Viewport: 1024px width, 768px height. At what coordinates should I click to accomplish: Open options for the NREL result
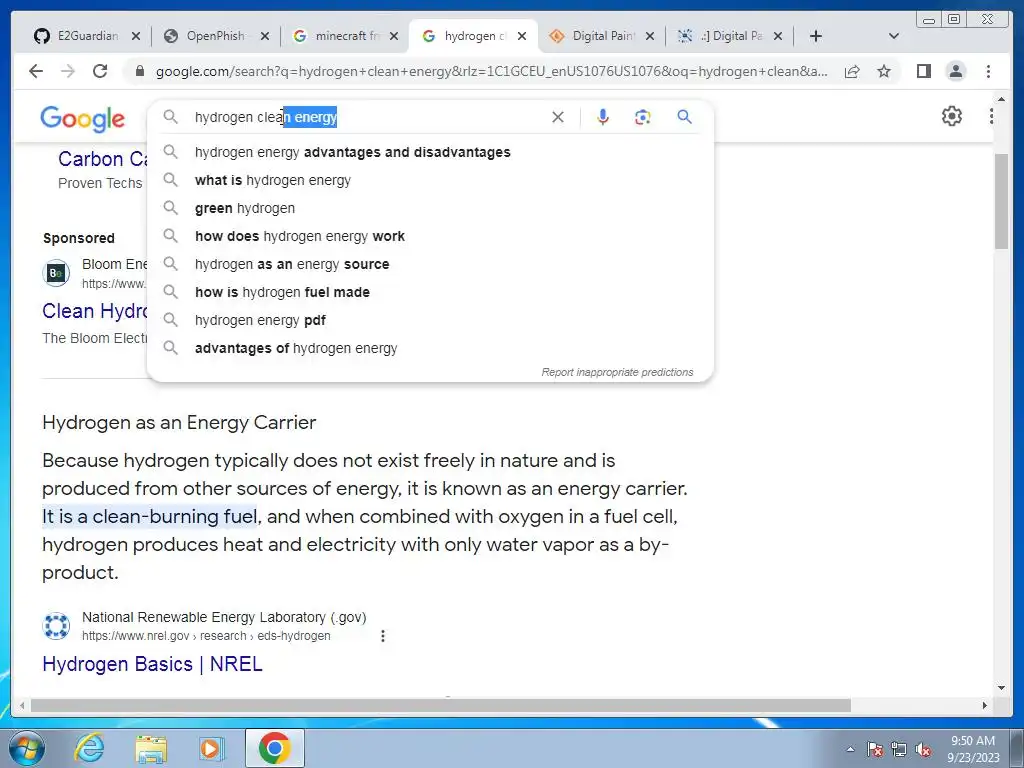tap(383, 635)
